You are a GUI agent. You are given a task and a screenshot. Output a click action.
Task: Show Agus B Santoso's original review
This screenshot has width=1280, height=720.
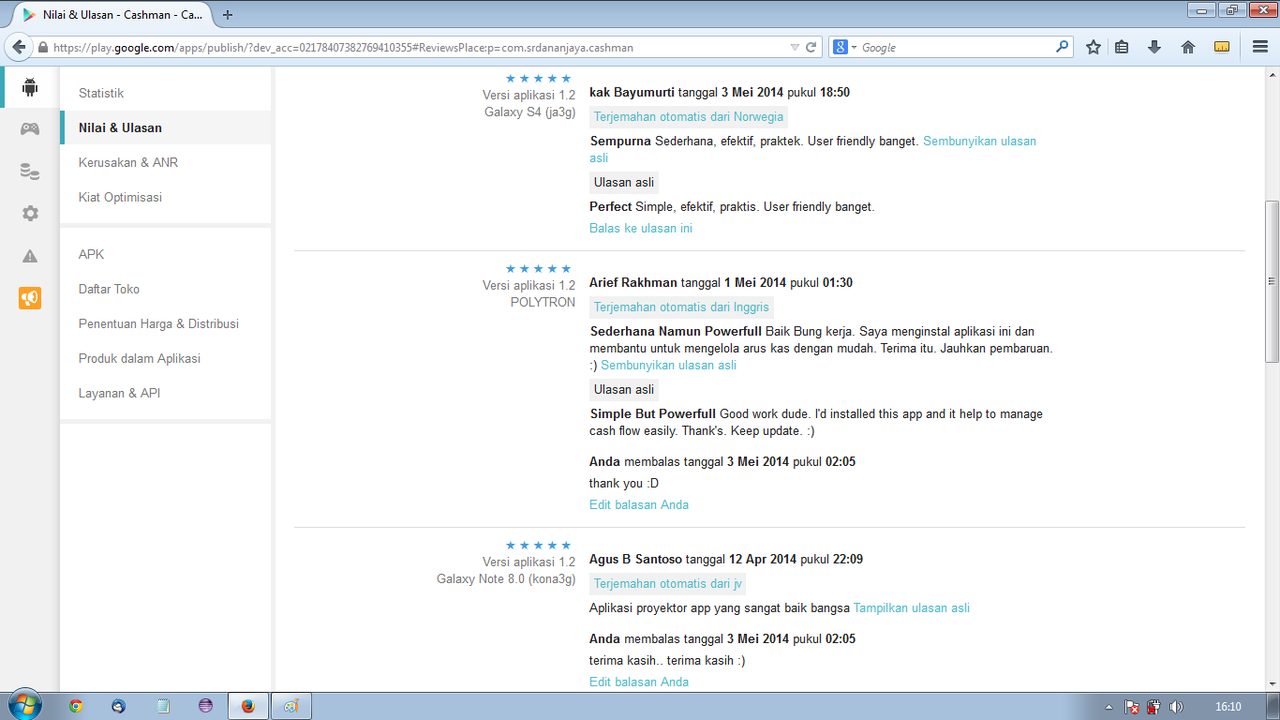[911, 607]
